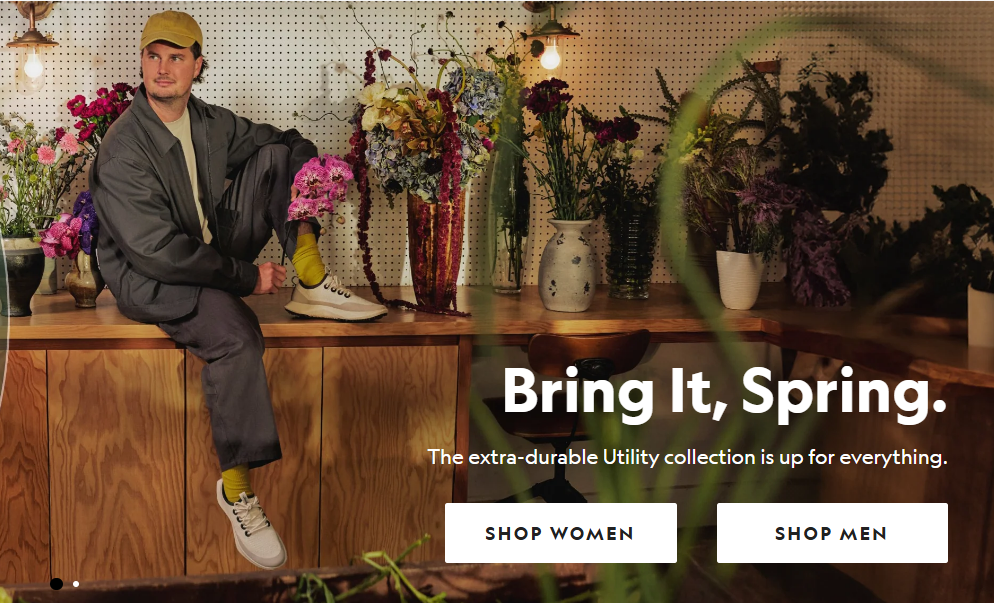The width and height of the screenshot is (994, 603).
Task: Click the speckled white ceramic vase
Action: (x=567, y=265)
